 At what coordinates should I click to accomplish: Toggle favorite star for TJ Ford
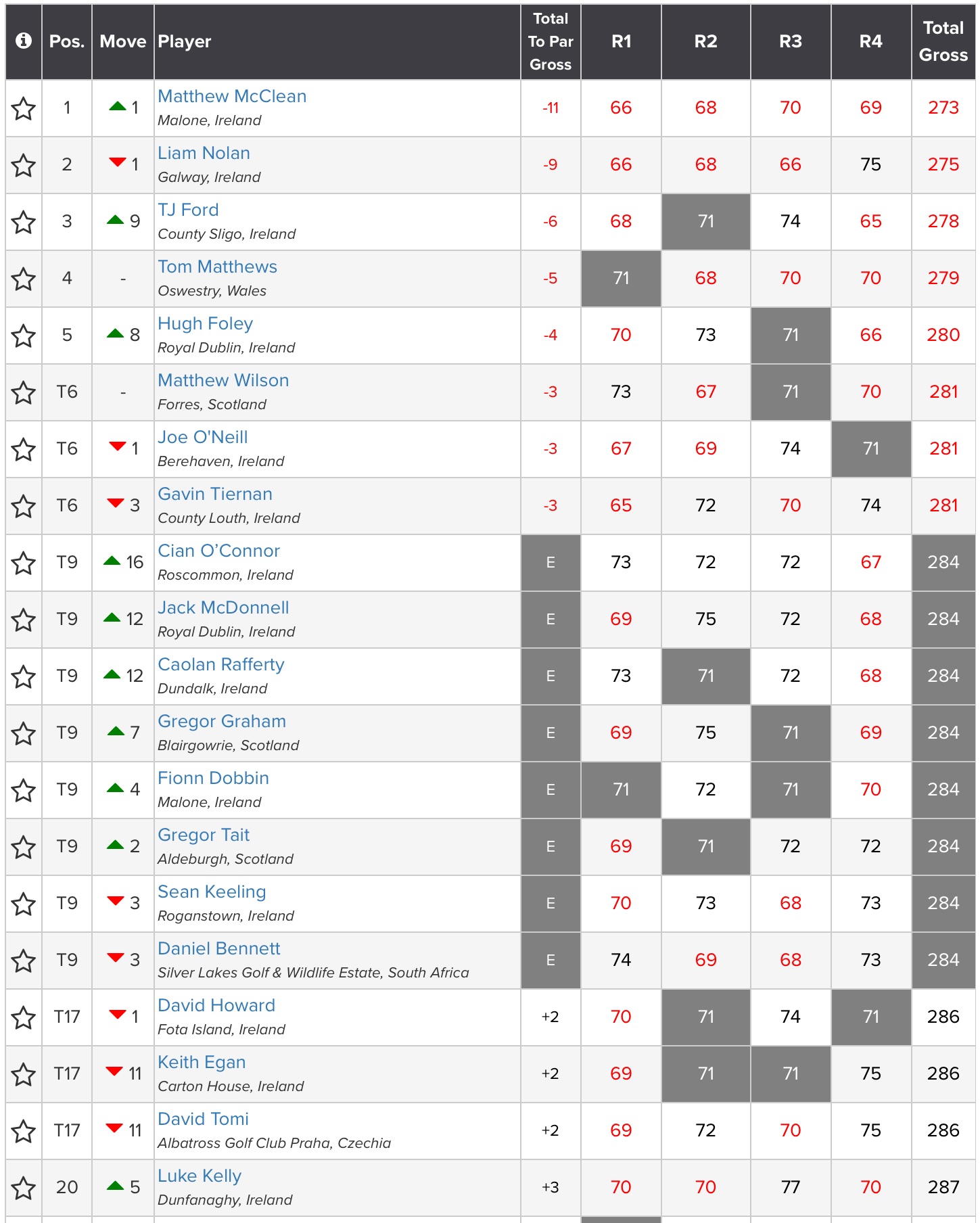coord(24,222)
